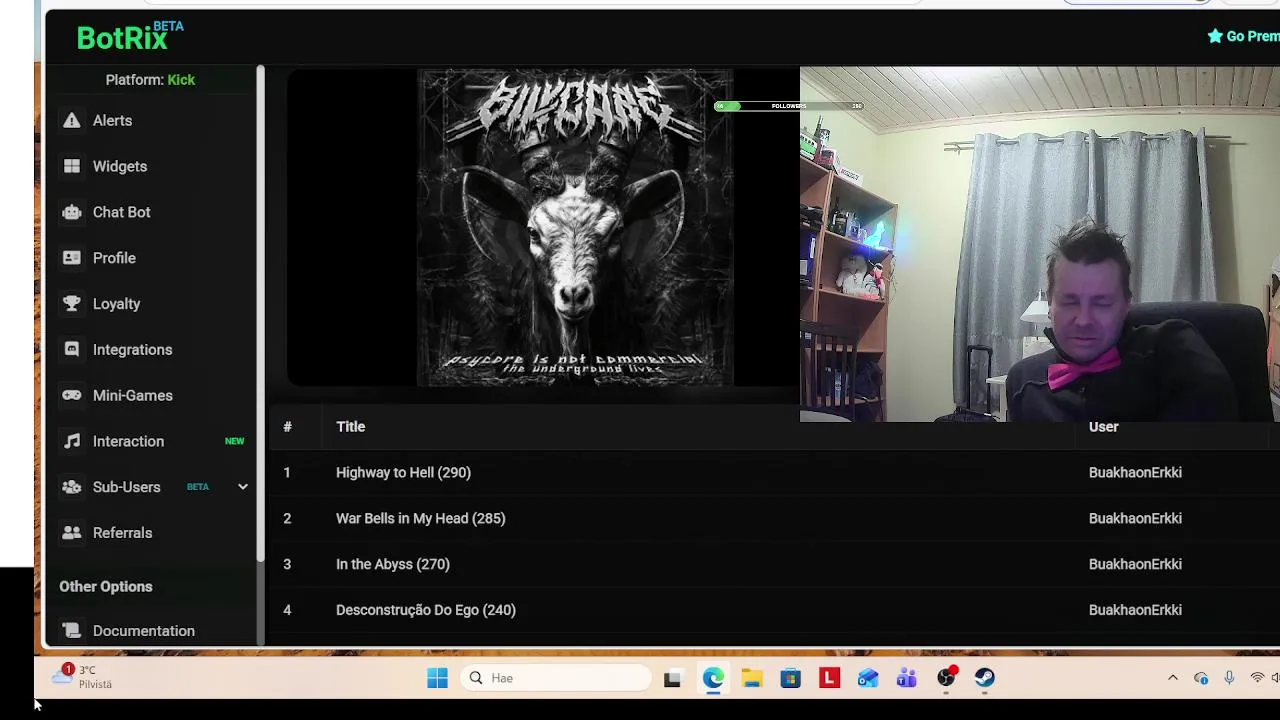
Task: Select Mini-Games in sidebar
Action: pos(133,395)
